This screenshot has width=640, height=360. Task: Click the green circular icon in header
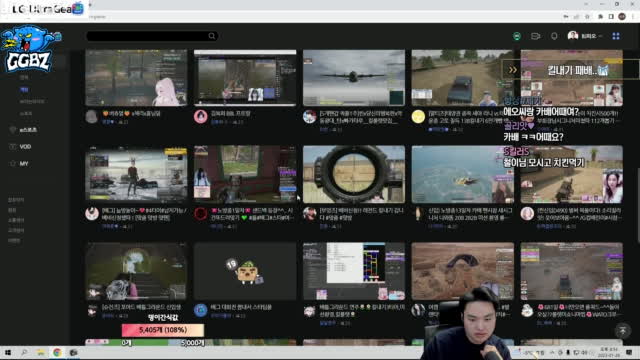[x=517, y=36]
